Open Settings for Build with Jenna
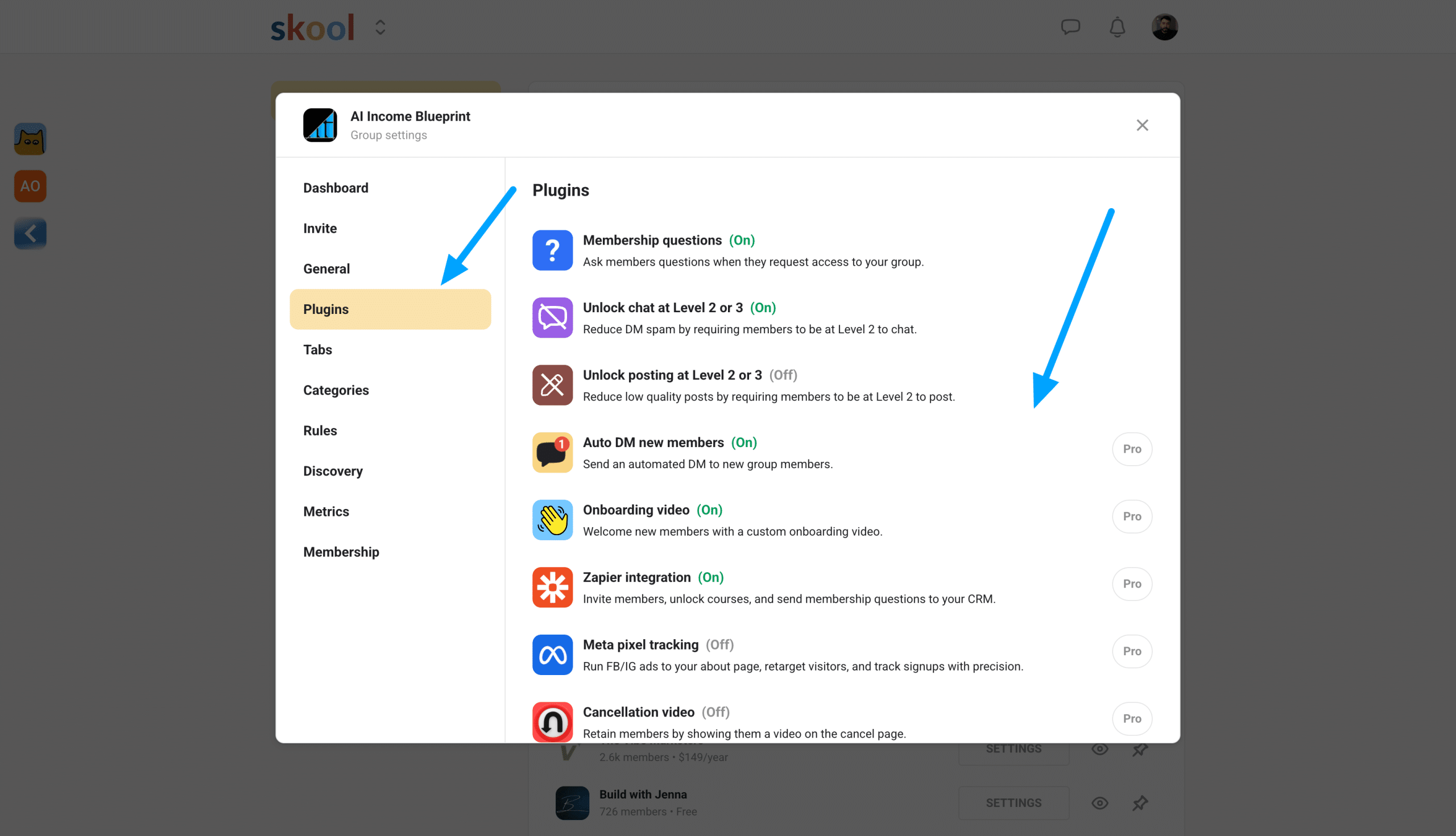1456x836 pixels. [1014, 802]
